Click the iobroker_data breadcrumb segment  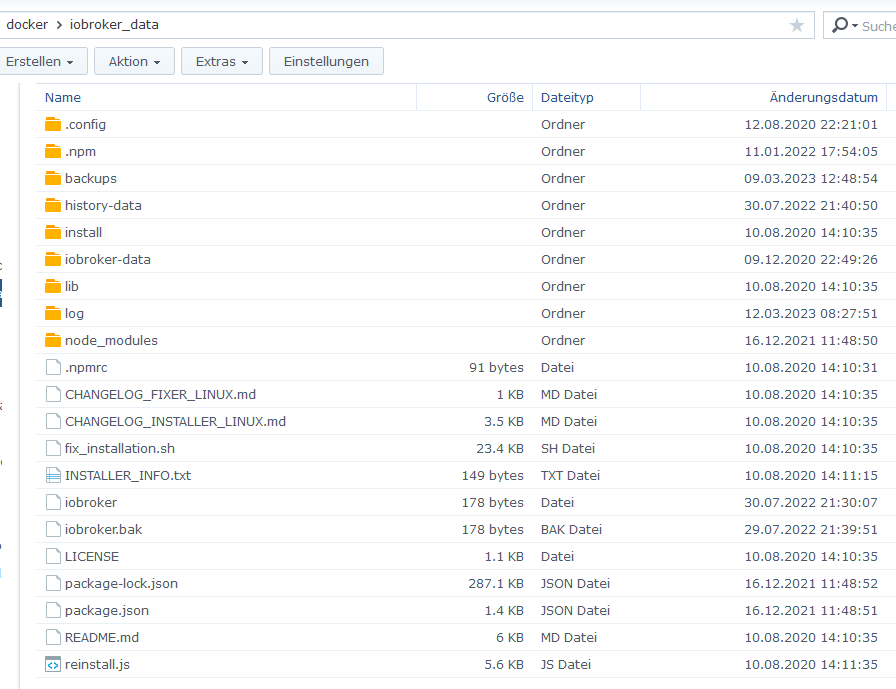pyautogui.click(x=114, y=25)
